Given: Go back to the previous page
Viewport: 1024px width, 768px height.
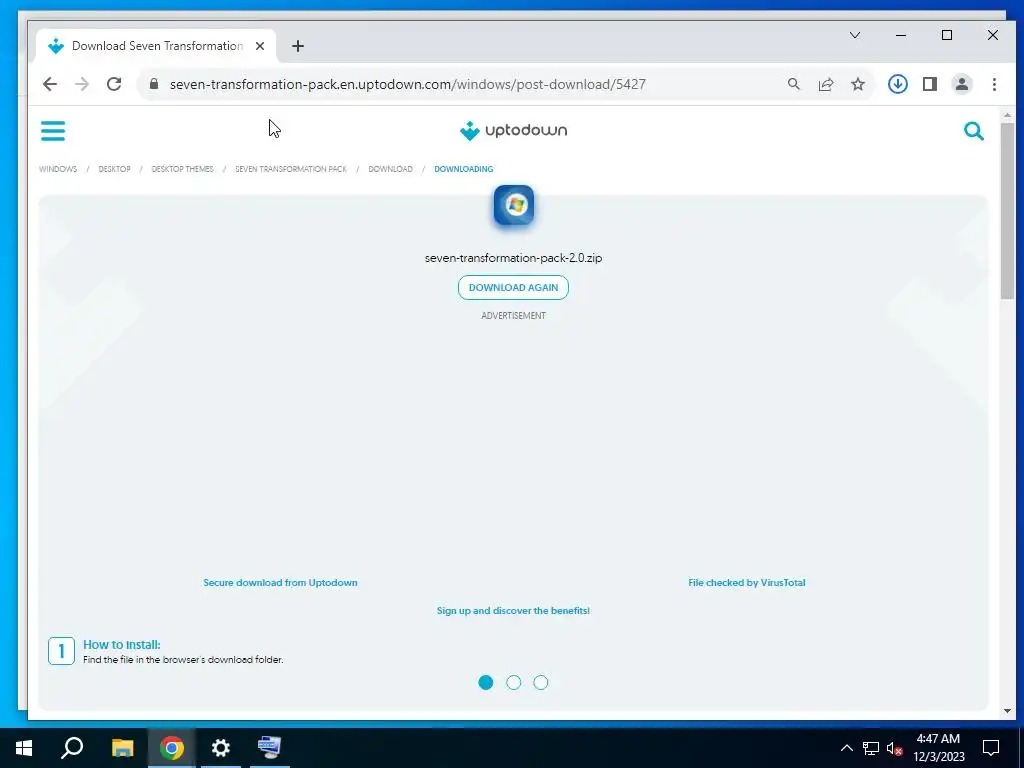Looking at the screenshot, I should coord(50,84).
